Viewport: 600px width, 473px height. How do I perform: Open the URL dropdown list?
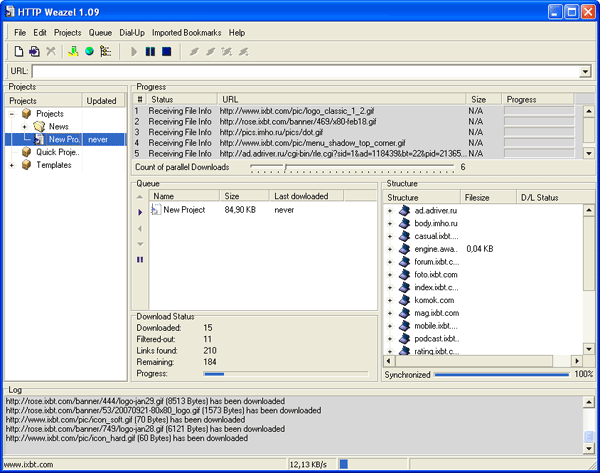[x=586, y=72]
